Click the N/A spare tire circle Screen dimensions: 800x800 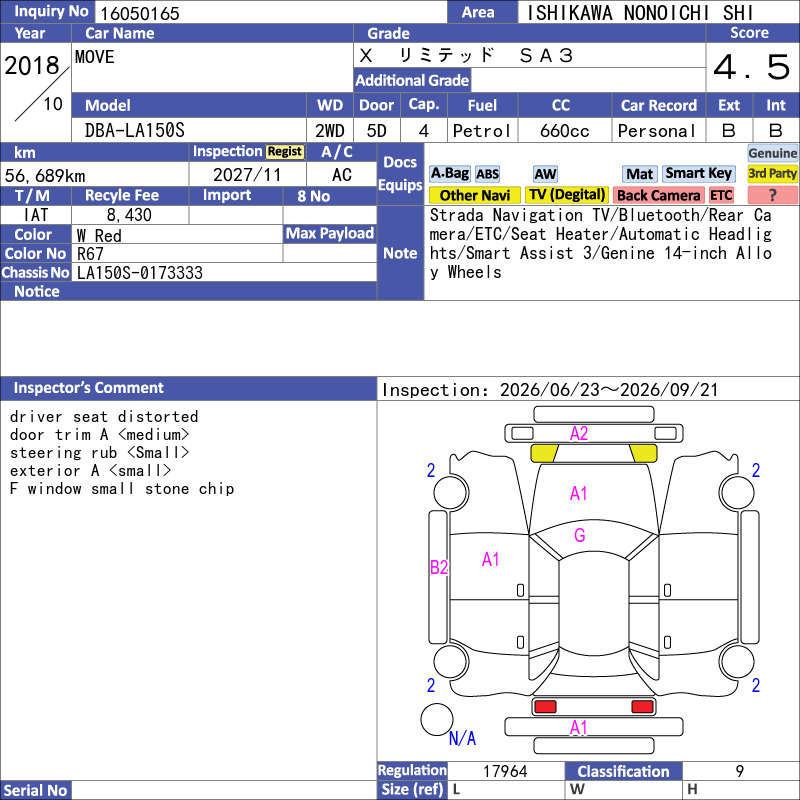click(x=437, y=719)
